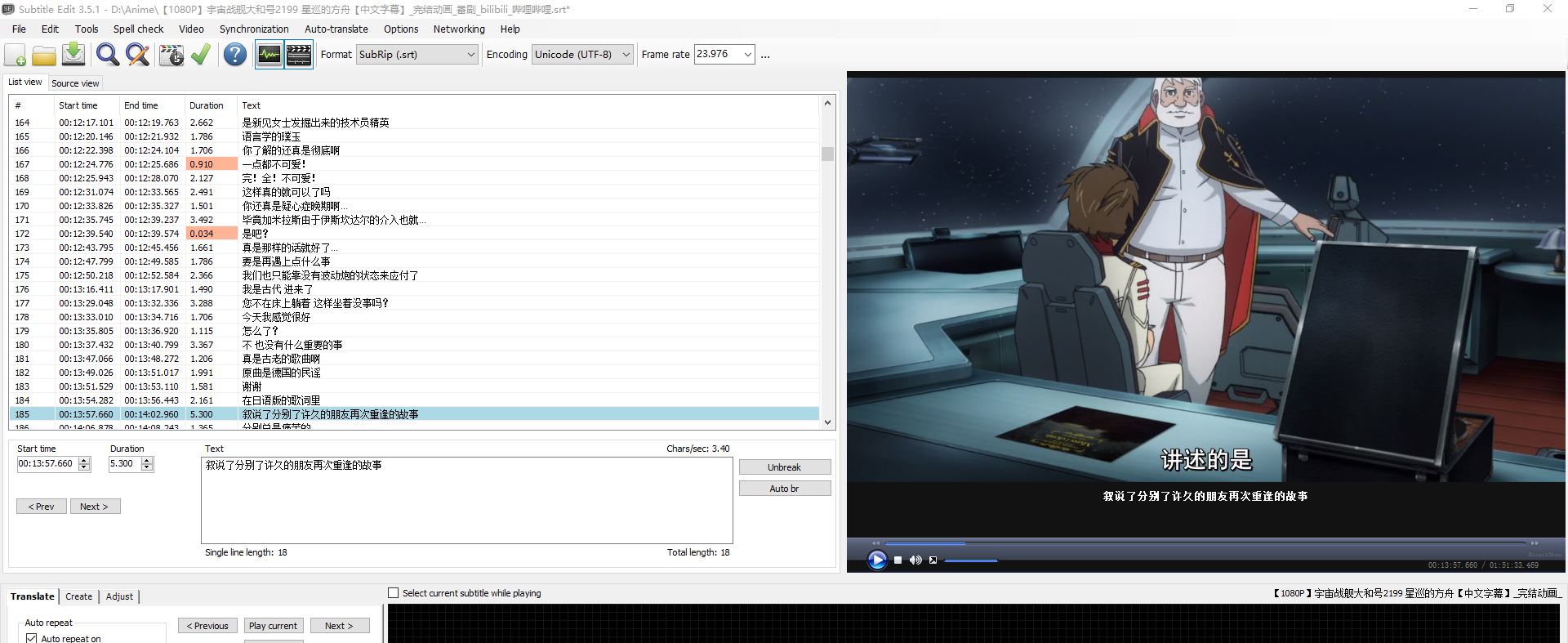This screenshot has width=1568, height=643.
Task: Increase Duration with the up stepper
Action: (x=147, y=460)
